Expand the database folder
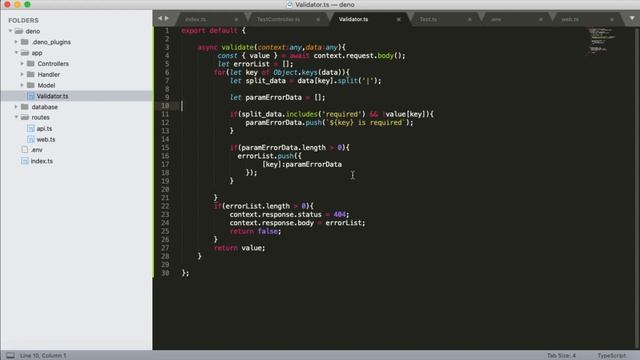The image size is (640, 360). coord(16,107)
